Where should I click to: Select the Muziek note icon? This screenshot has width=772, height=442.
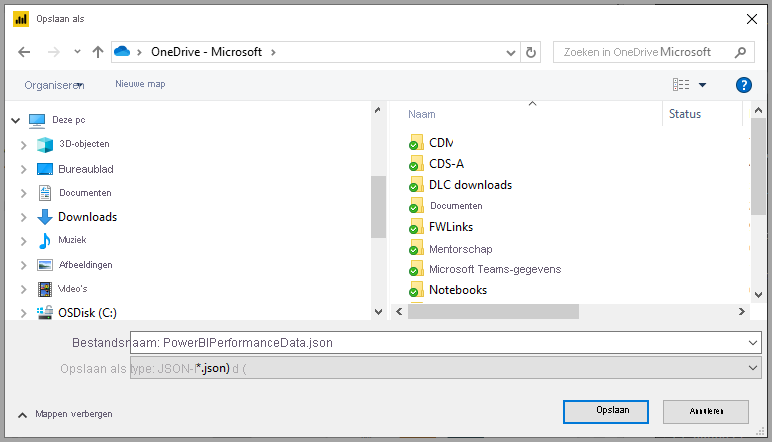pos(45,241)
